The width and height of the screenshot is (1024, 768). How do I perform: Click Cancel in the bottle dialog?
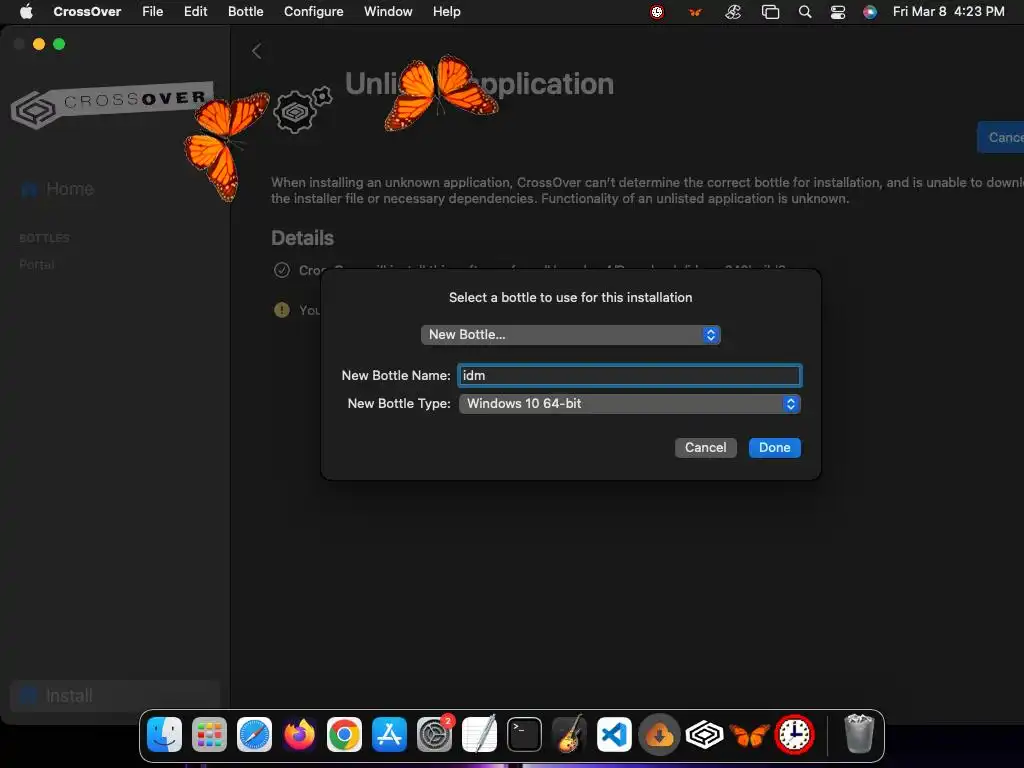pyautogui.click(x=705, y=447)
